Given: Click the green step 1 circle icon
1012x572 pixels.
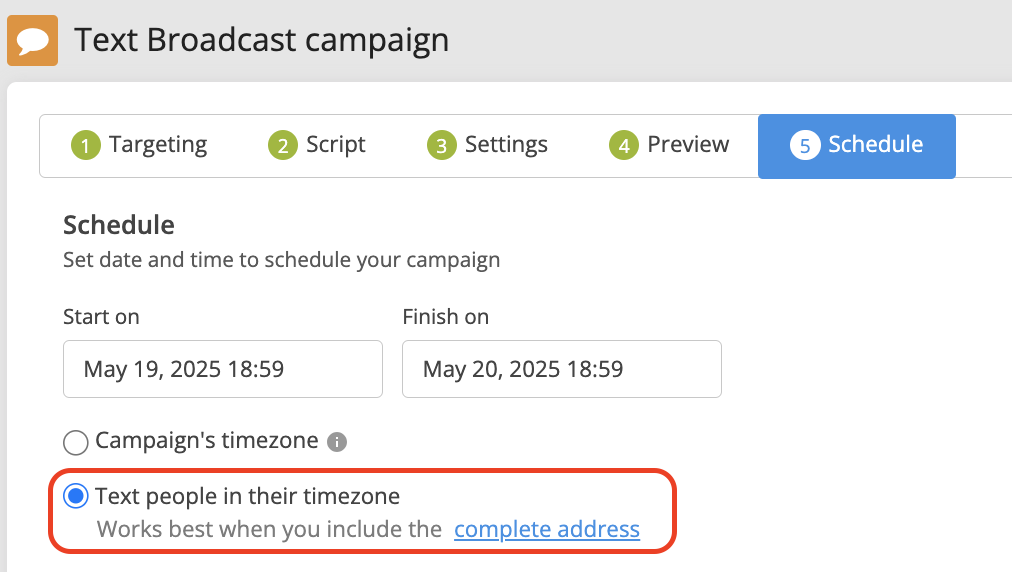Looking at the screenshot, I should (x=86, y=145).
